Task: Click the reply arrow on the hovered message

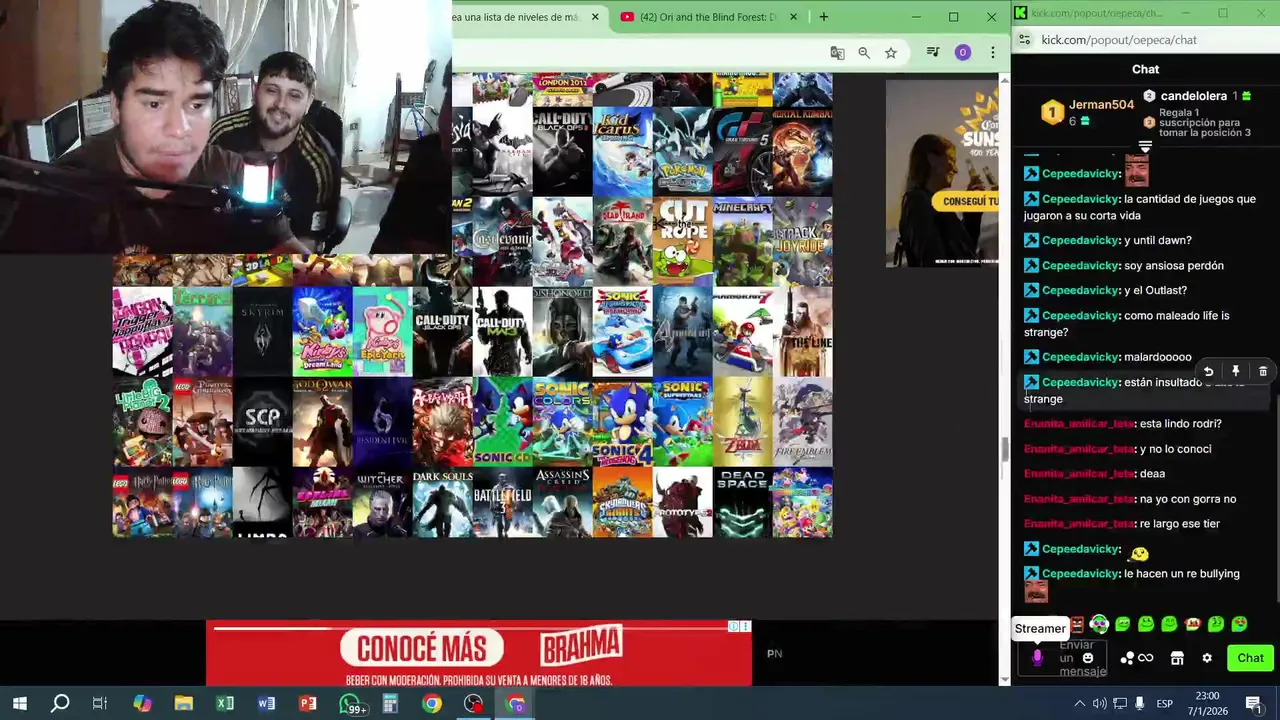Action: click(x=1208, y=371)
